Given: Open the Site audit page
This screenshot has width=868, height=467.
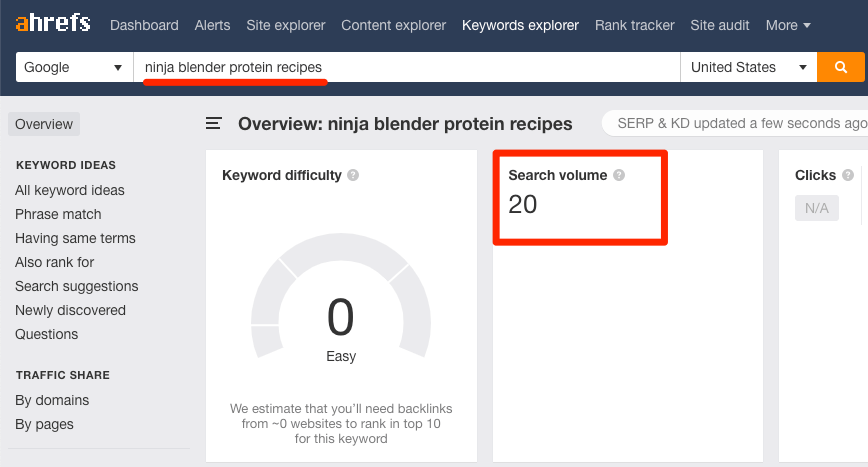Looking at the screenshot, I should pyautogui.click(x=720, y=25).
